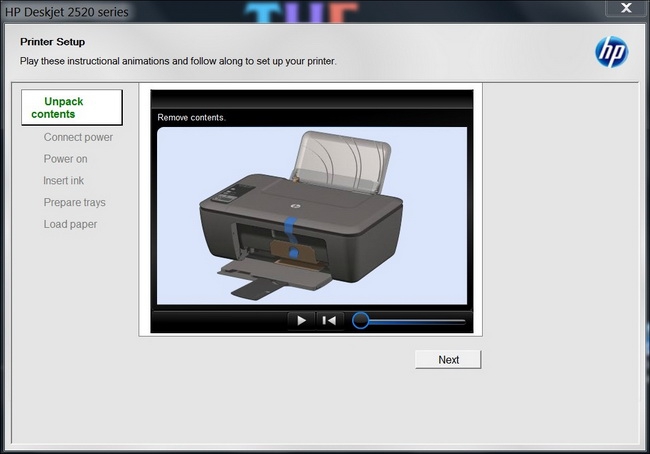Click the Printer Setup heading
Image resolution: width=650 pixels, height=454 pixels.
tap(53, 42)
